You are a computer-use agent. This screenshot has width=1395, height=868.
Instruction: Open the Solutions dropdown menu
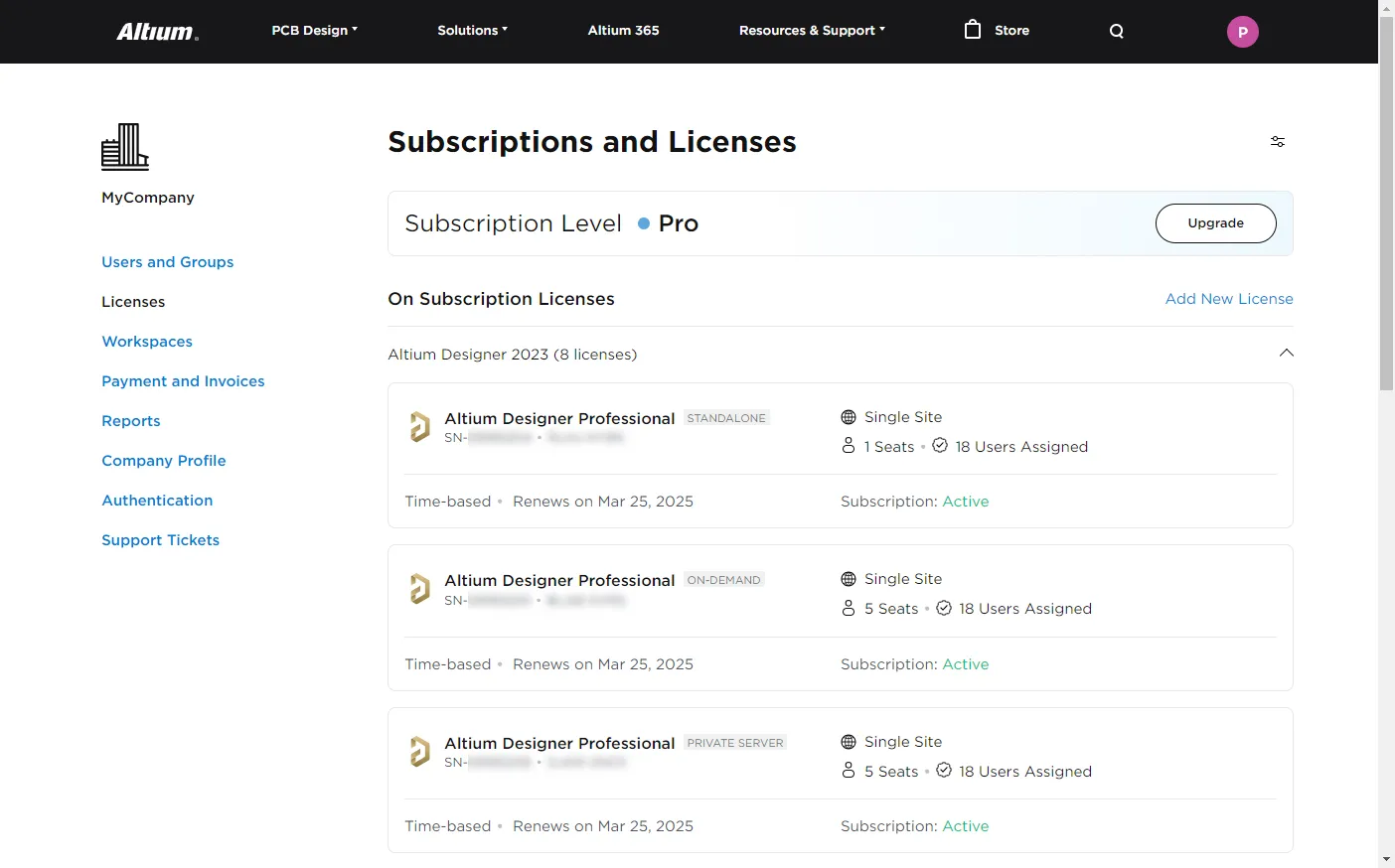coord(473,31)
